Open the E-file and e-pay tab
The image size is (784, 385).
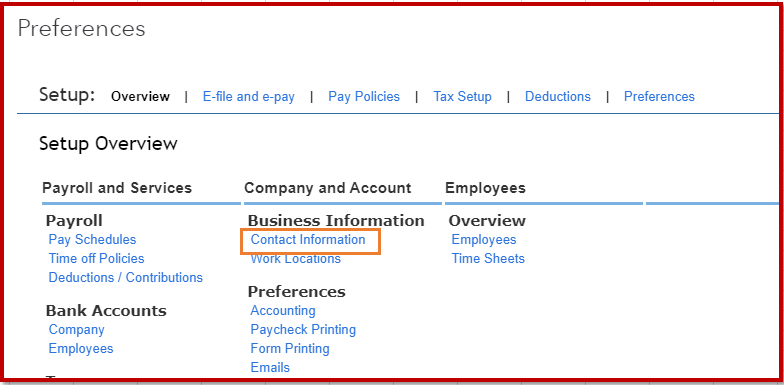[x=248, y=96]
